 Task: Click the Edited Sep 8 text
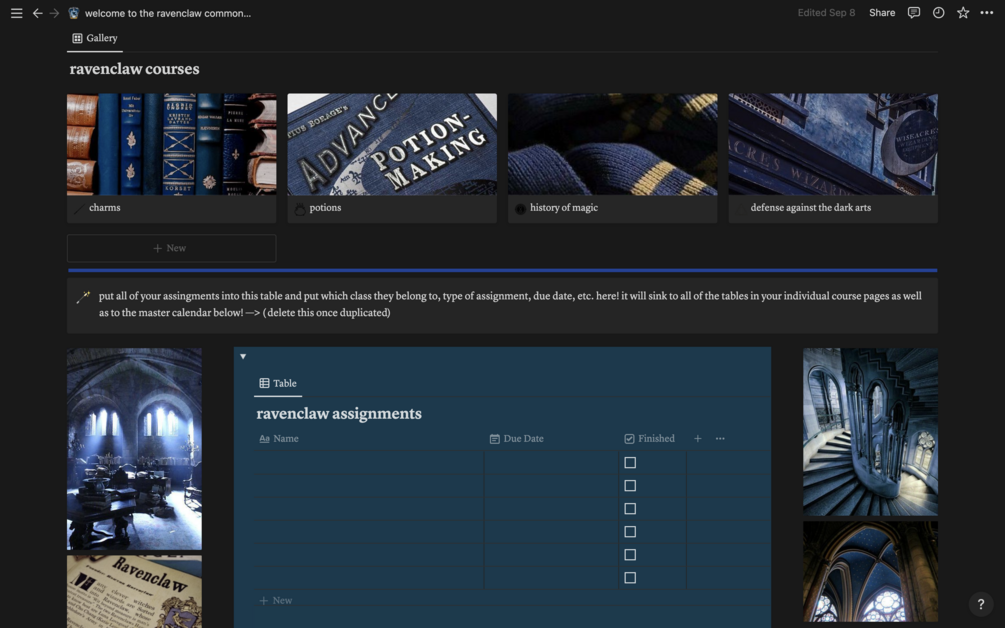pos(826,13)
